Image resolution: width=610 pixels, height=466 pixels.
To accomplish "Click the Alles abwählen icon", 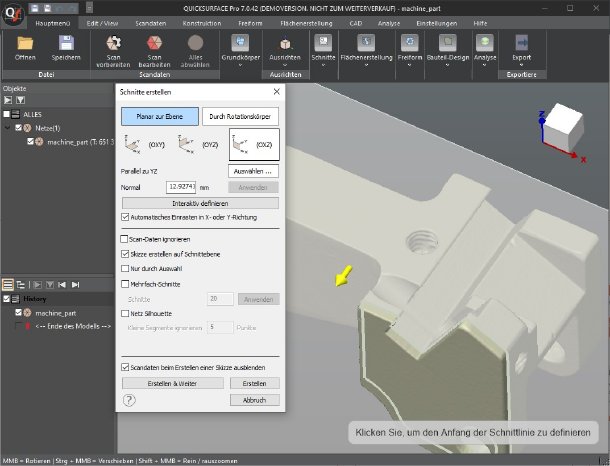I will pyautogui.click(x=196, y=43).
